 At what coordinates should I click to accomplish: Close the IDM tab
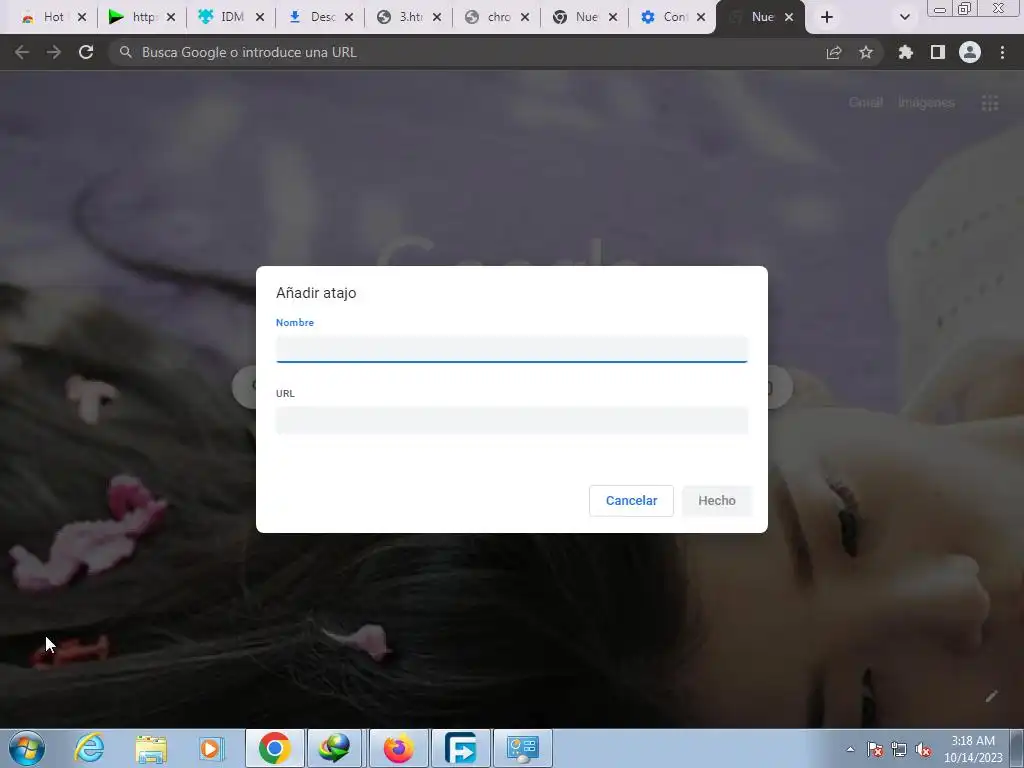click(x=260, y=17)
